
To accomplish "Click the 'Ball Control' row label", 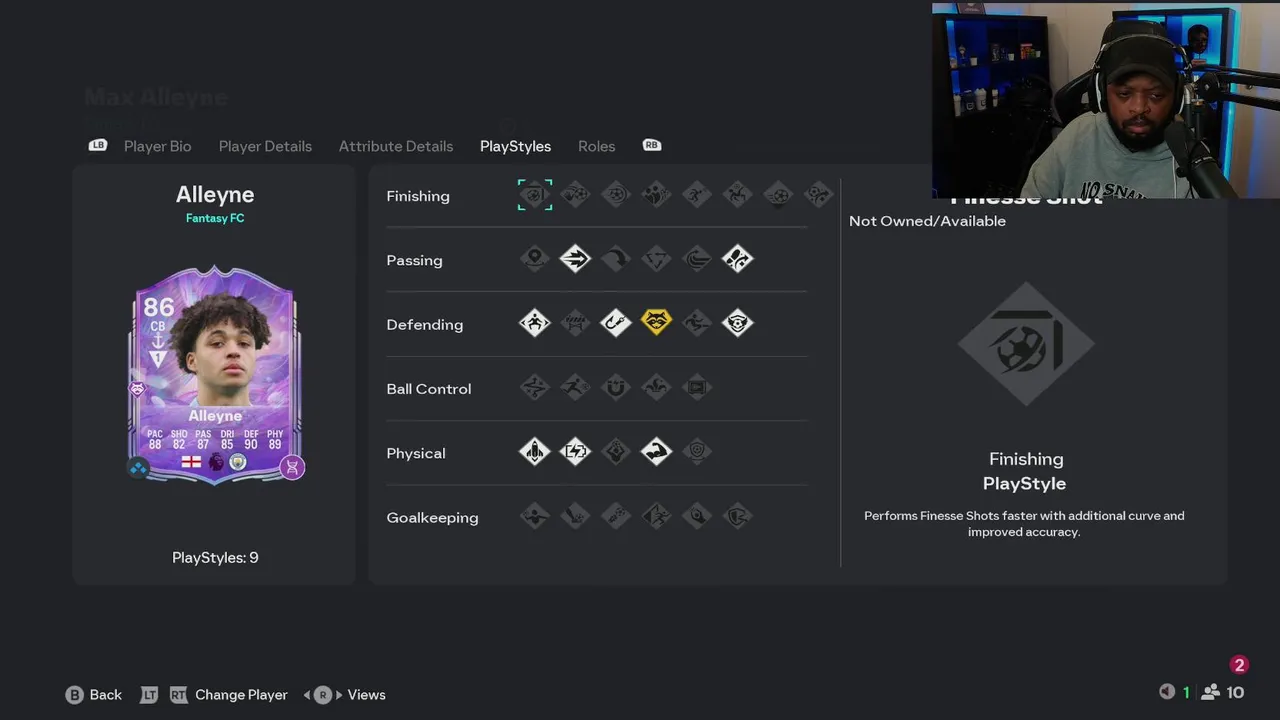I will point(428,389).
